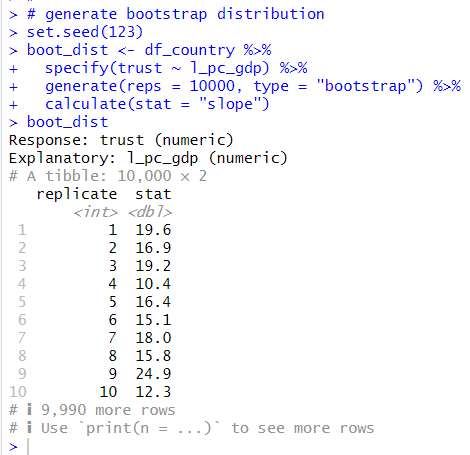Viewport: 470px width, 455px height.
Task: Click the stat value 15.1
Action: (x=153, y=320)
